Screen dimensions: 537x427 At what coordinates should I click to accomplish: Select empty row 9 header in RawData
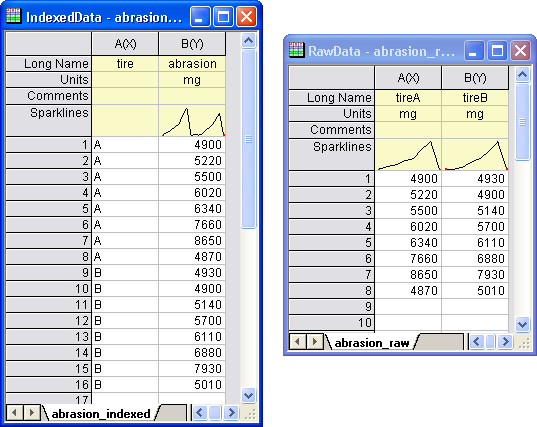pyautogui.click(x=331, y=306)
